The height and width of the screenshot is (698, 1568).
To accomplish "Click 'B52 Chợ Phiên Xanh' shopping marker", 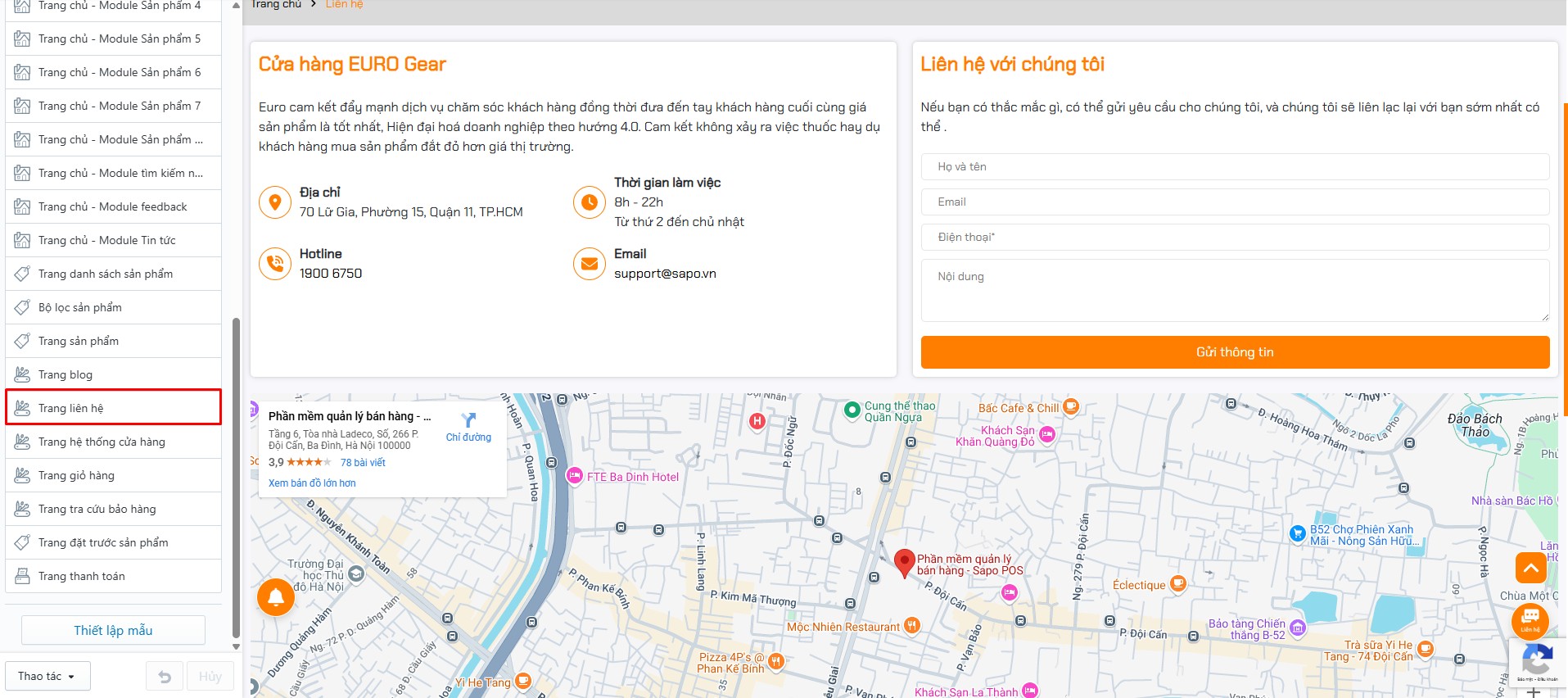I will [x=1298, y=534].
